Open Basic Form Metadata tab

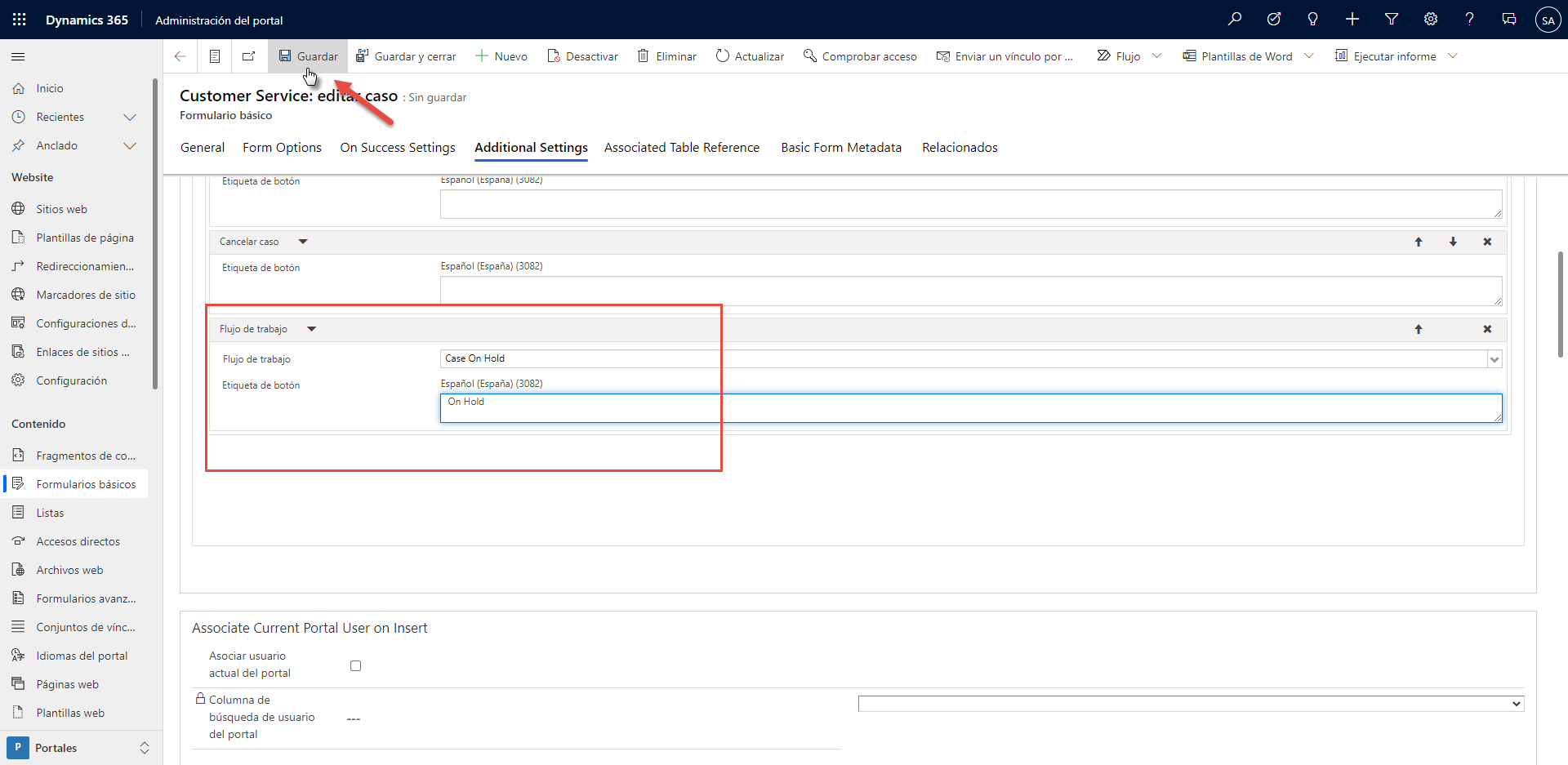[841, 148]
